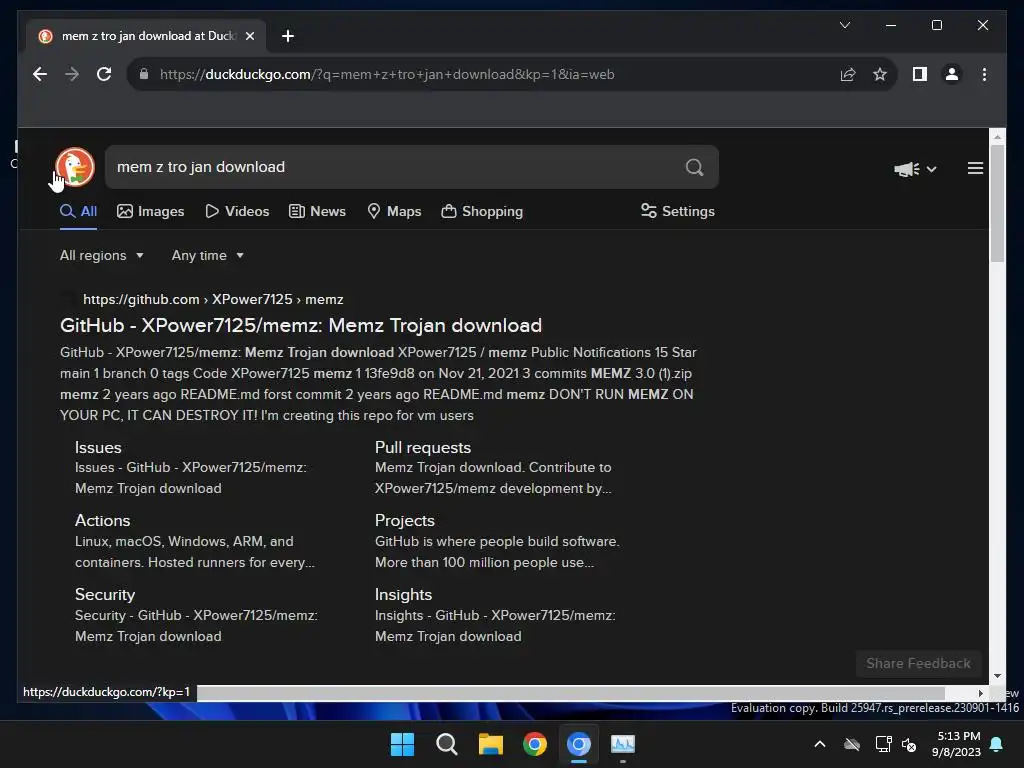Screen dimensions: 1024x768
Task: Show hidden system tray icons chevron
Action: pos(820,744)
